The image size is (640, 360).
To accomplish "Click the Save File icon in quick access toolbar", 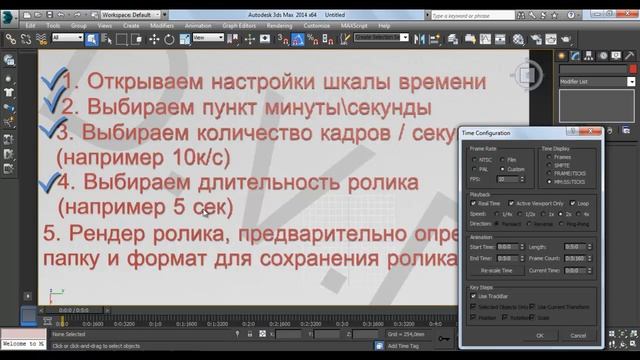I will coord(49,15).
